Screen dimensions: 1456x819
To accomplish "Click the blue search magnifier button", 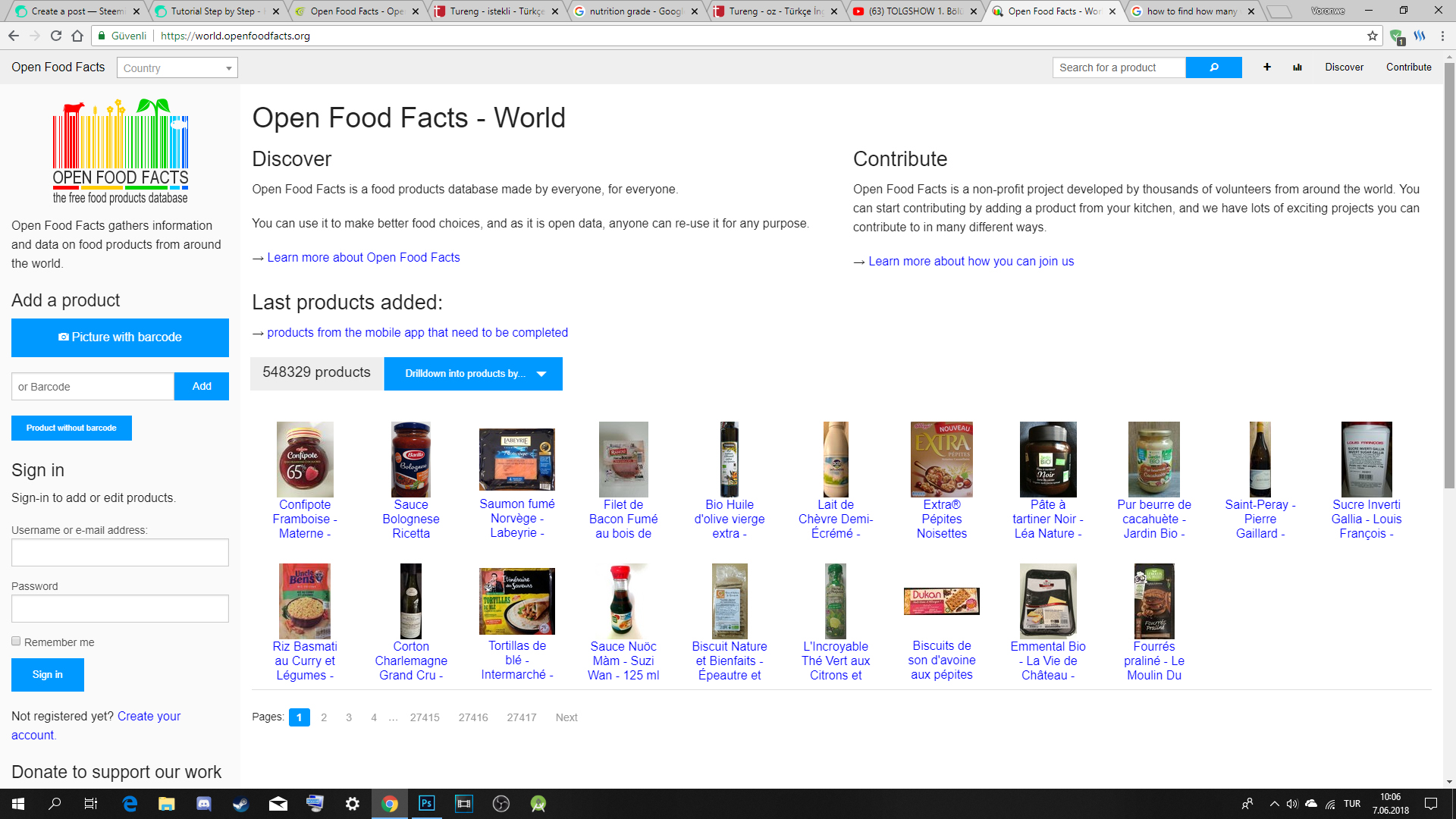I will [1213, 67].
